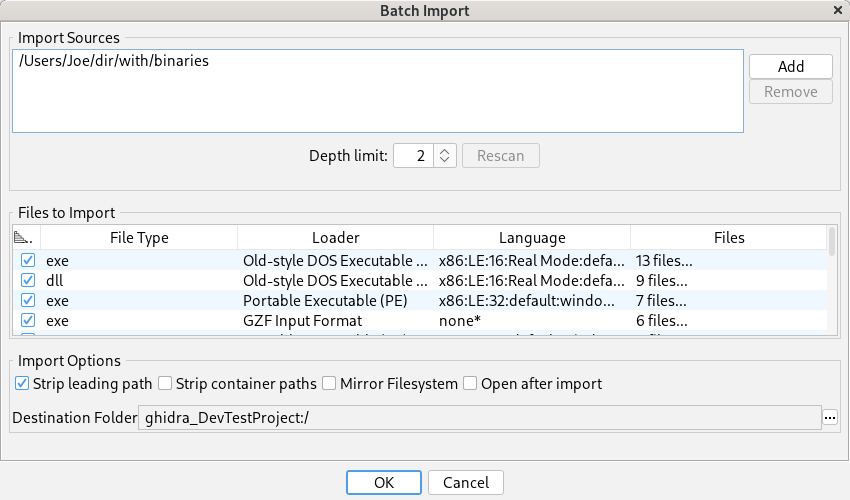The height and width of the screenshot is (500, 850).
Task: Disable Strip leading path option
Action: coord(22,384)
